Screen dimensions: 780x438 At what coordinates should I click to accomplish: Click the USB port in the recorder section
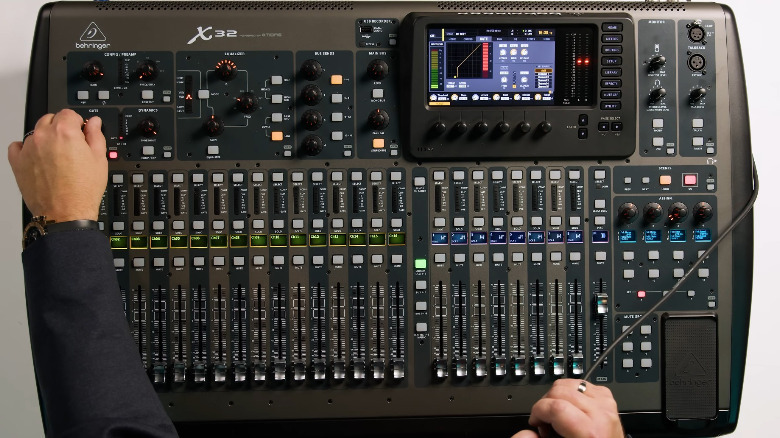click(366, 30)
